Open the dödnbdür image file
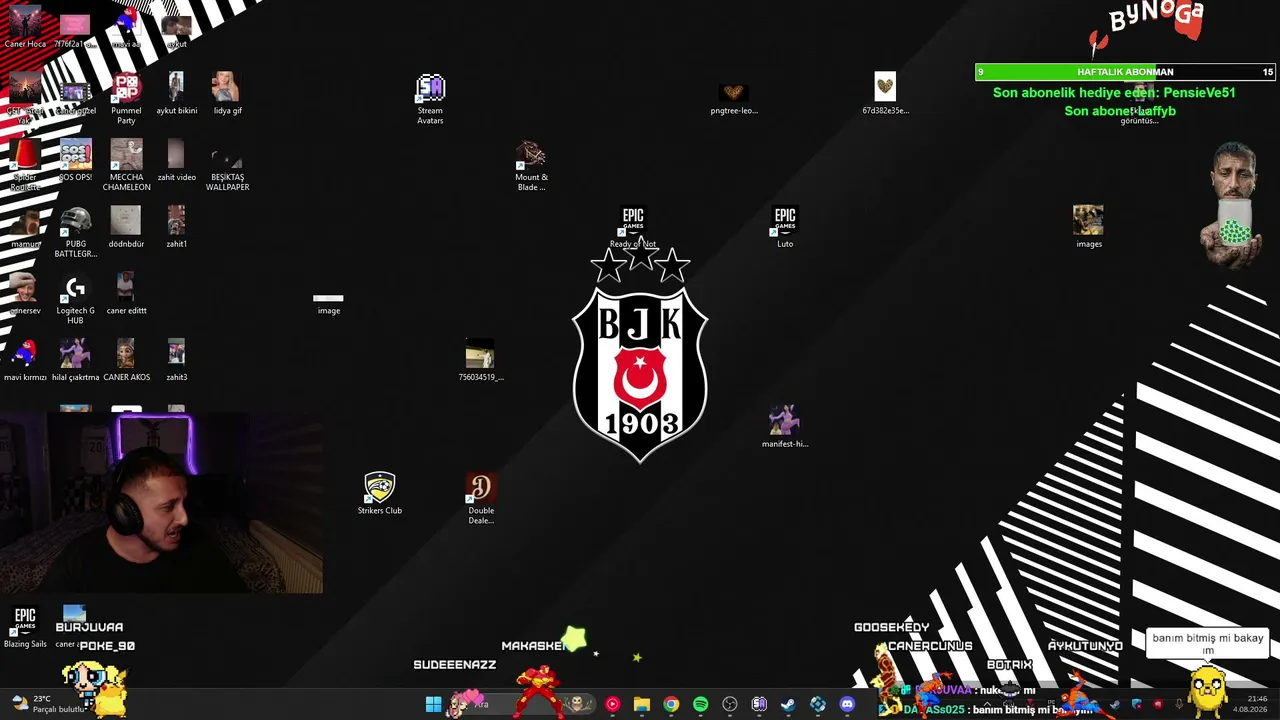 click(x=126, y=227)
